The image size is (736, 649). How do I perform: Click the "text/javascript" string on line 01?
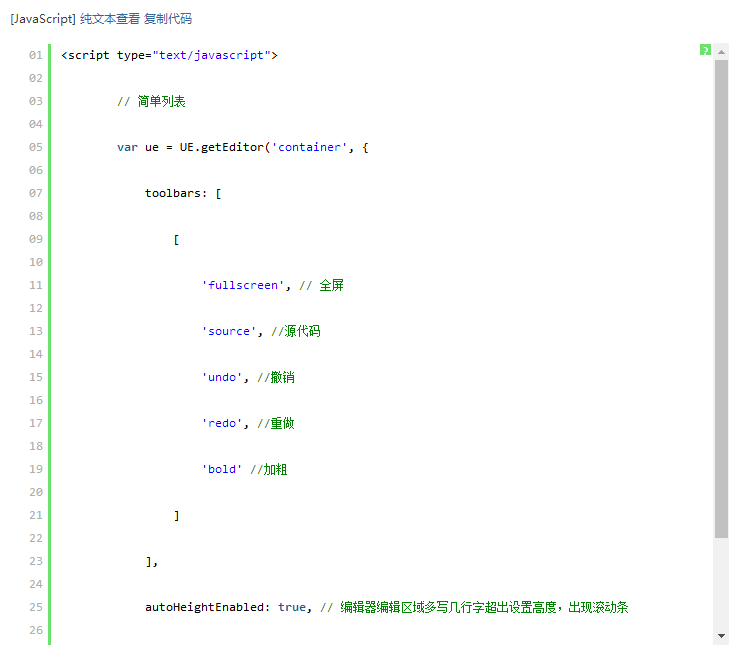click(x=212, y=55)
